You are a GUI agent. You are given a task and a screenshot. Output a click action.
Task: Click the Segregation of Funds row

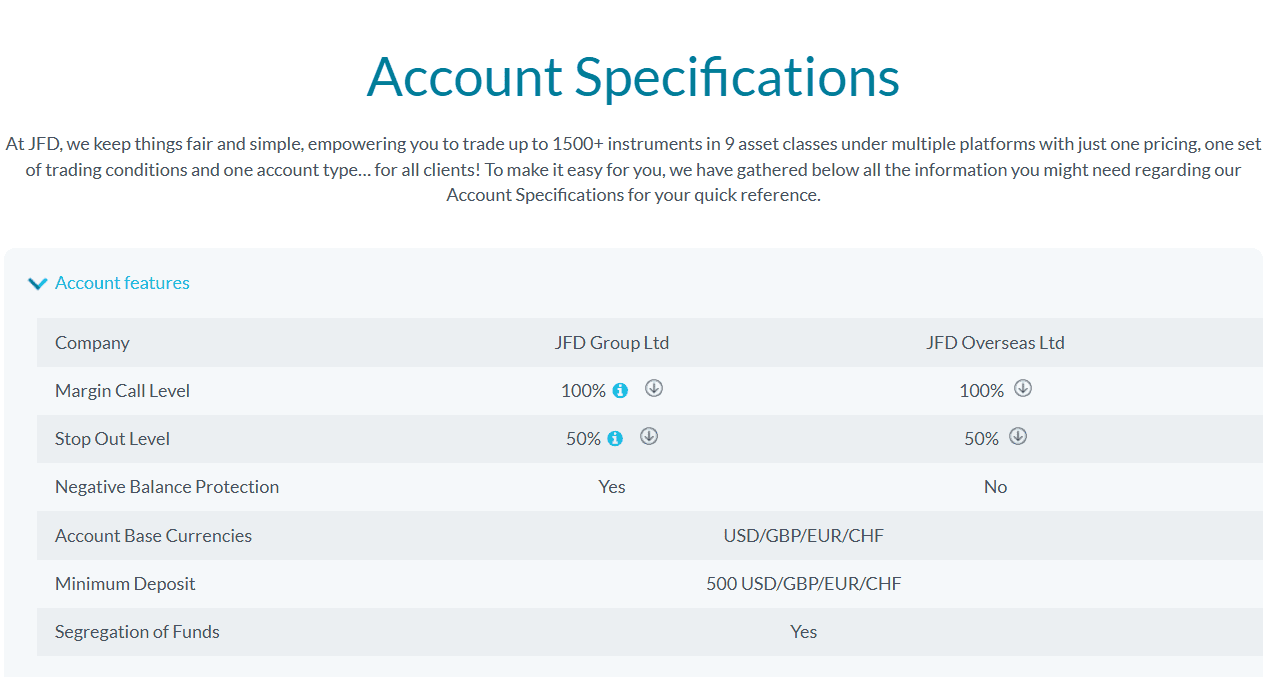click(137, 631)
